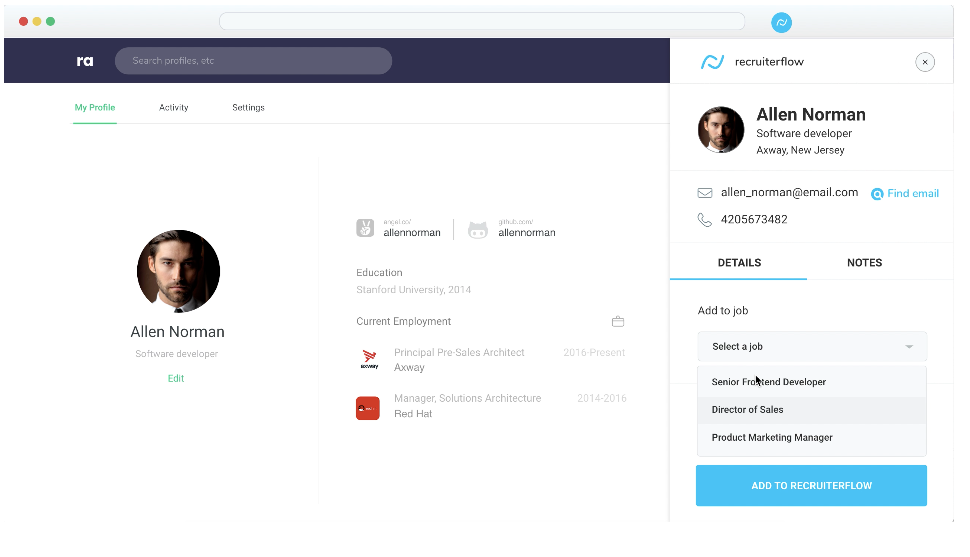Screen dimensions: 970x557
Task: Focus the Search profiles input field
Action: click(253, 61)
